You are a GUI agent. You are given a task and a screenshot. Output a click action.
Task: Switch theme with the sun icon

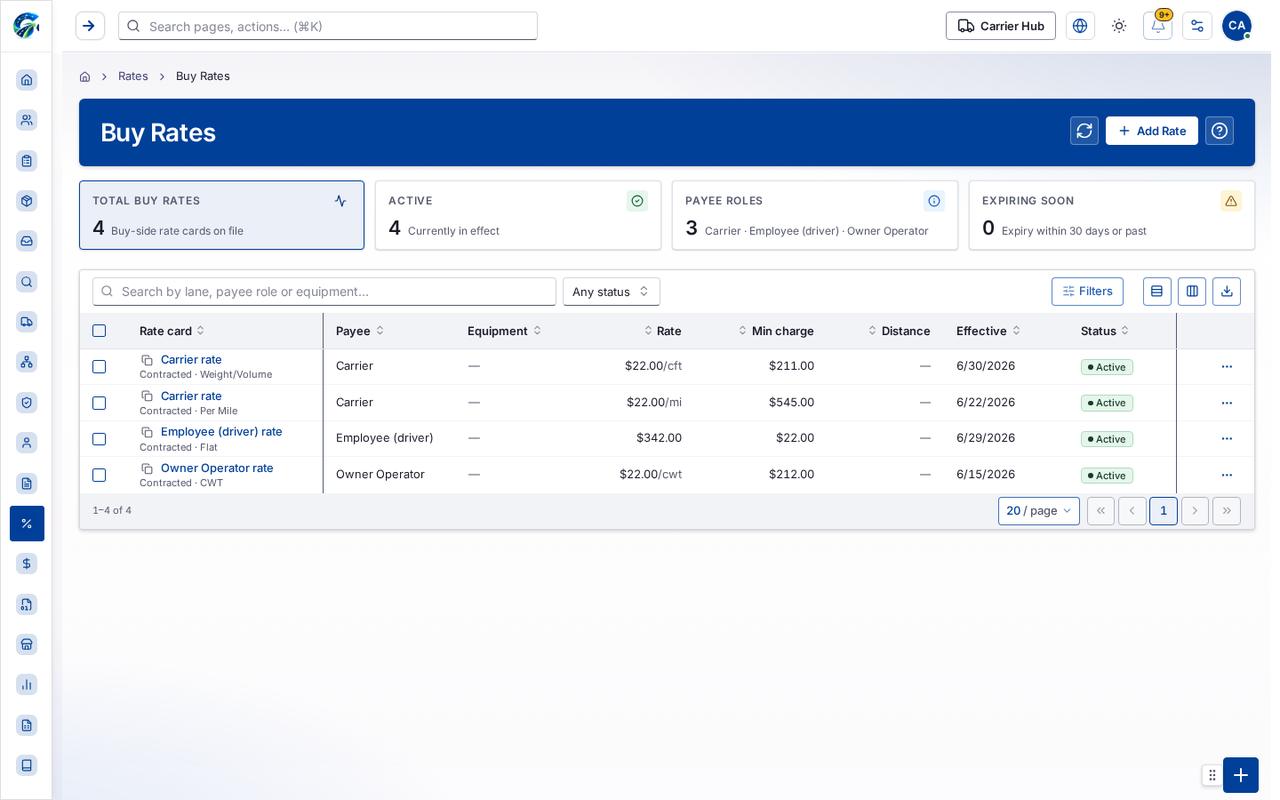[1119, 26]
